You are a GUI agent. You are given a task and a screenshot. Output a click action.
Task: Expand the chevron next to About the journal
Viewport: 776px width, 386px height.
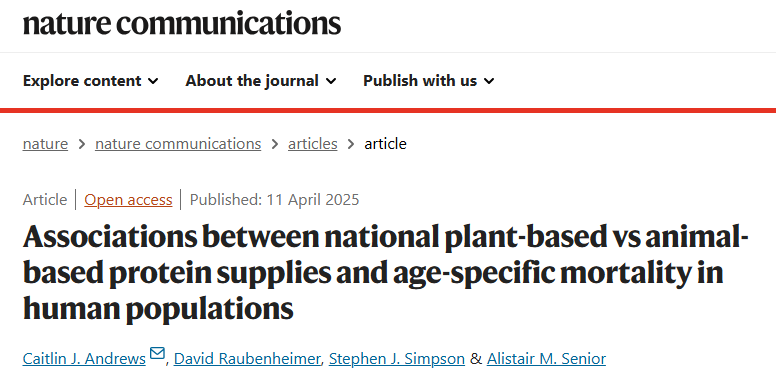331,81
